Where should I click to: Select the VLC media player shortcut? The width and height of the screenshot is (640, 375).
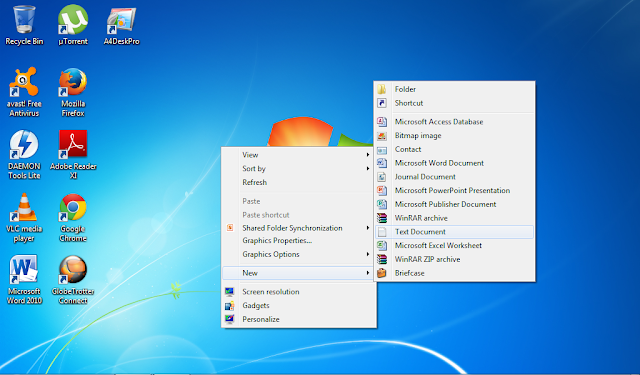[x=24, y=217]
